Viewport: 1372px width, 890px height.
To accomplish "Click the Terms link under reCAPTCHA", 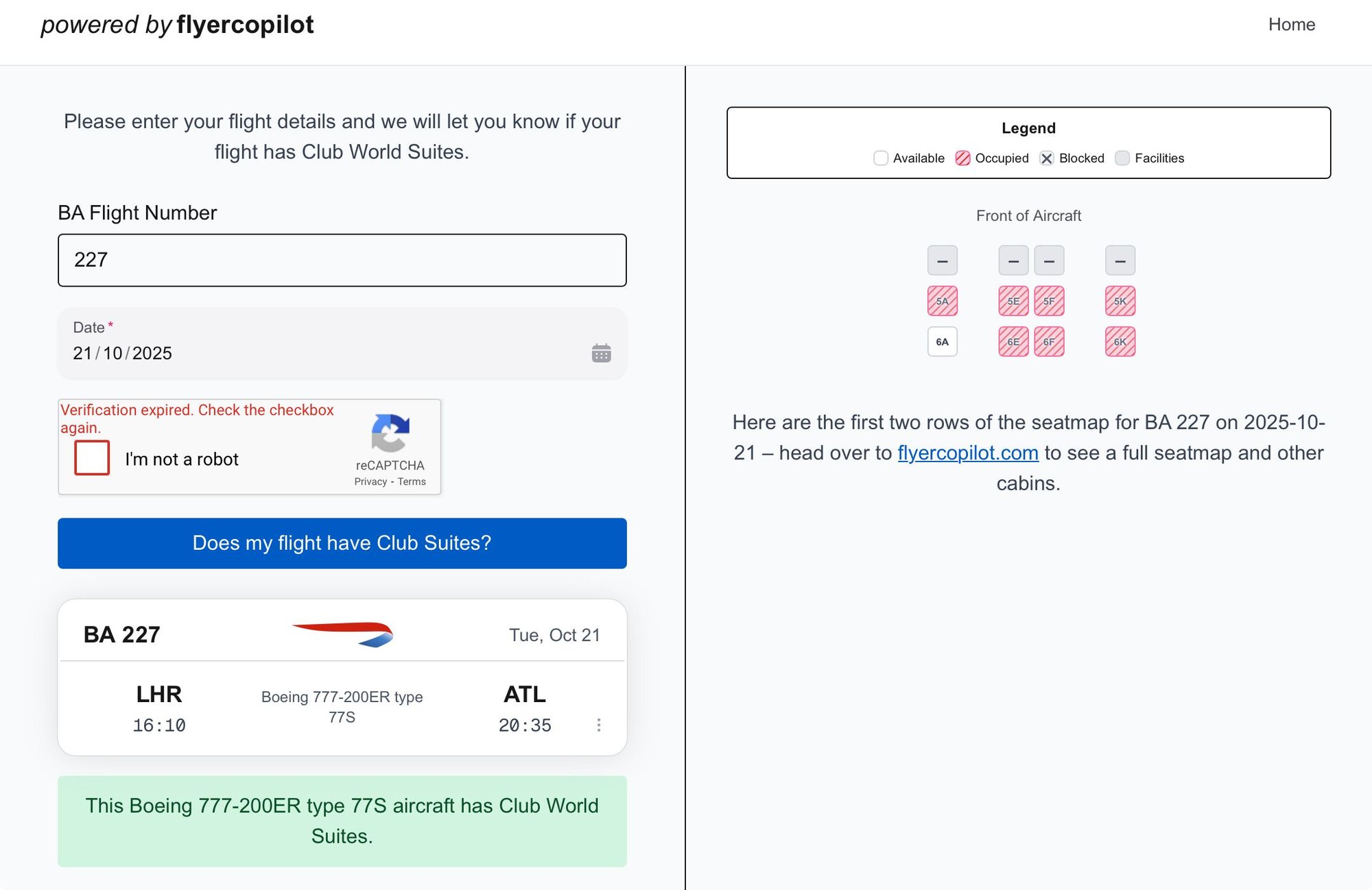I will pyautogui.click(x=410, y=481).
